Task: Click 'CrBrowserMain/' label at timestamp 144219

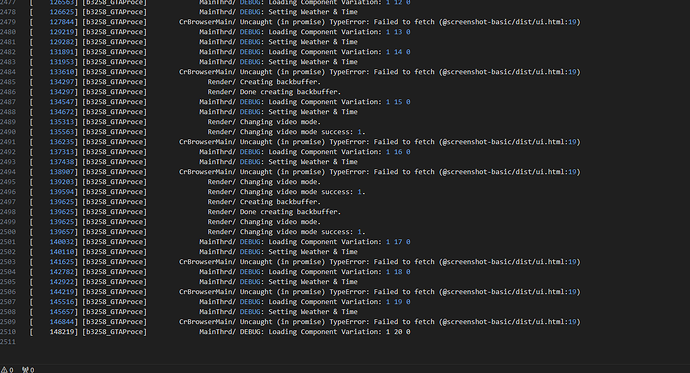Action: (x=207, y=292)
